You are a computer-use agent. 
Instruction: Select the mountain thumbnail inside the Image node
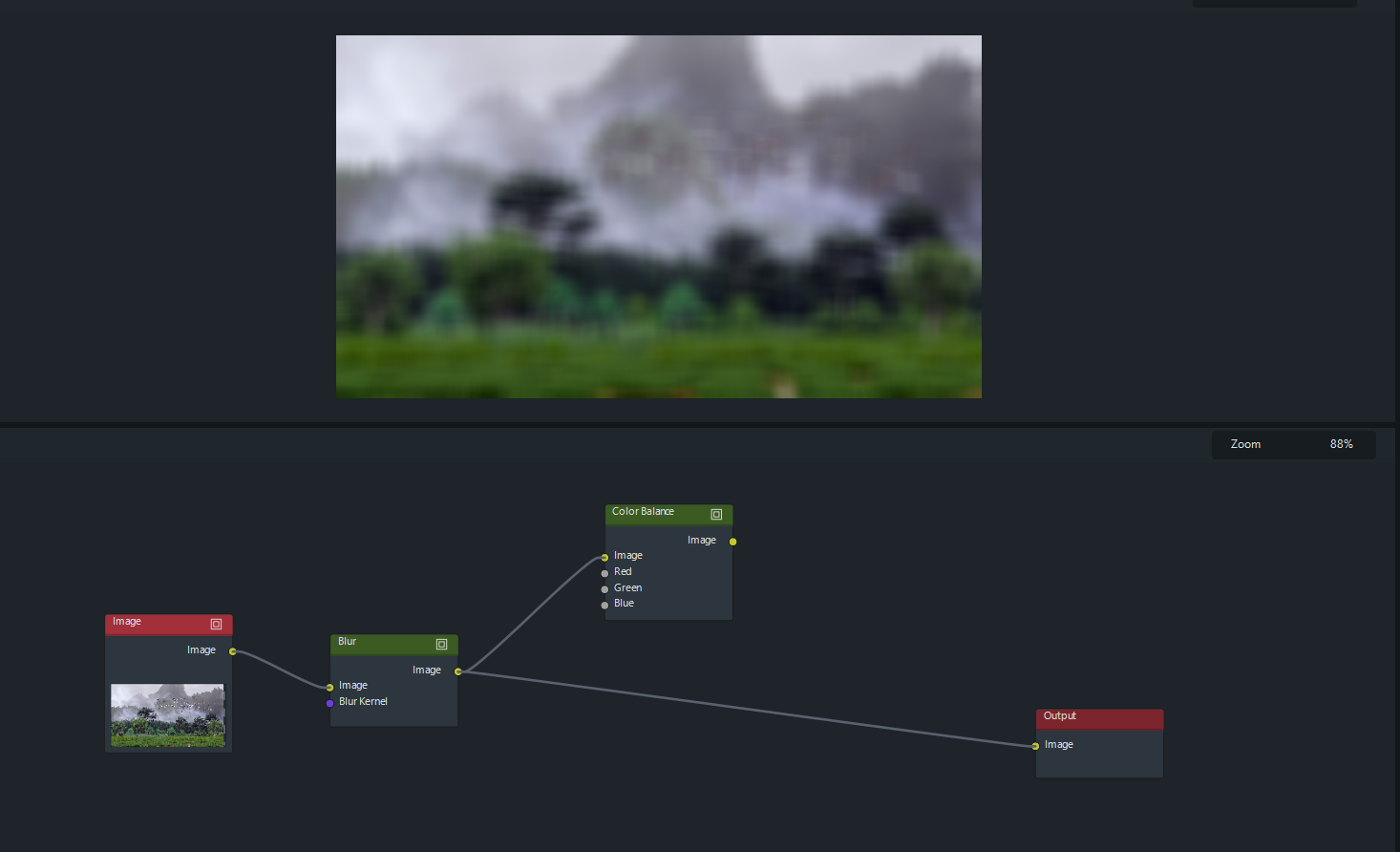pos(167,714)
